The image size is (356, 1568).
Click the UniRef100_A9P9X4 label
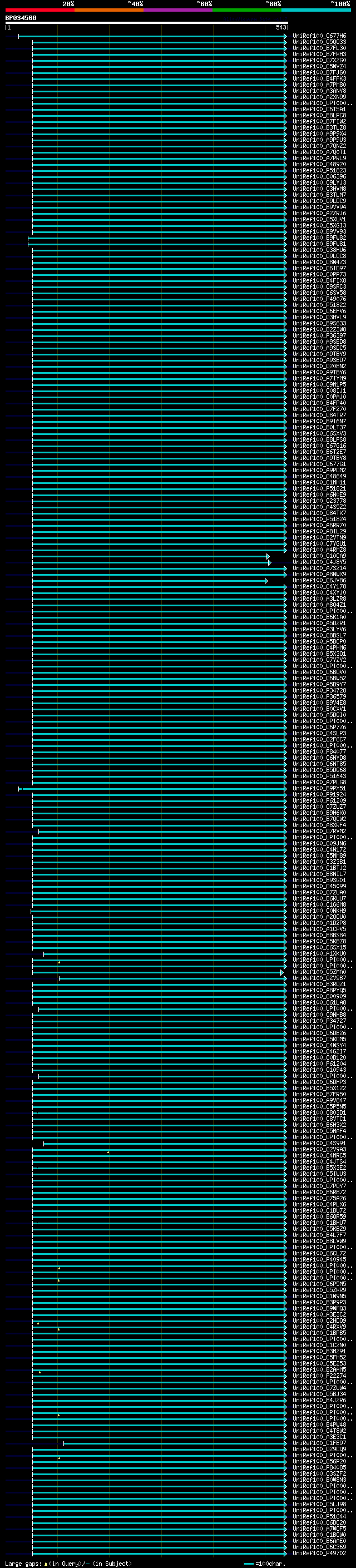(319, 134)
